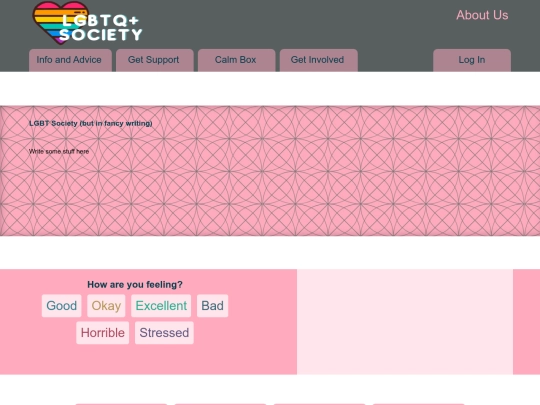This screenshot has width=540, height=405.
Task: Open the About Us link
Action: 482,15
